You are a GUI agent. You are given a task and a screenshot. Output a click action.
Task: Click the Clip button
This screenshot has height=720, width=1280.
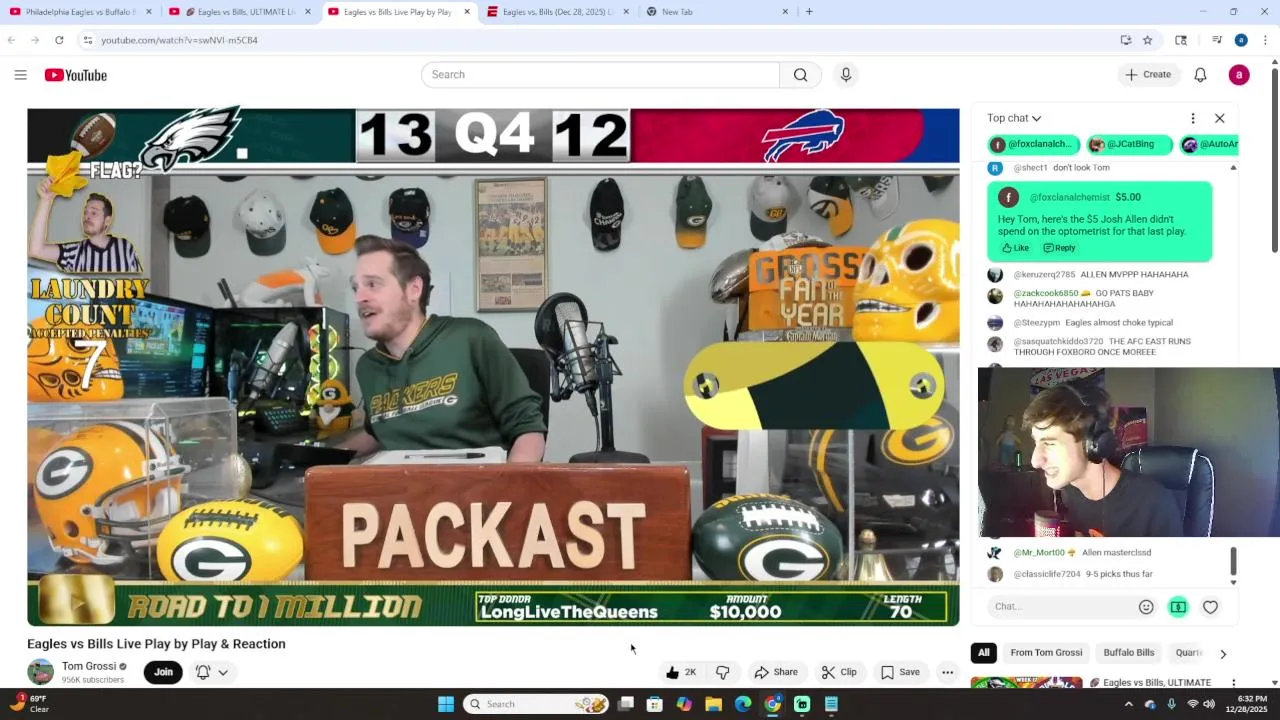tap(839, 672)
